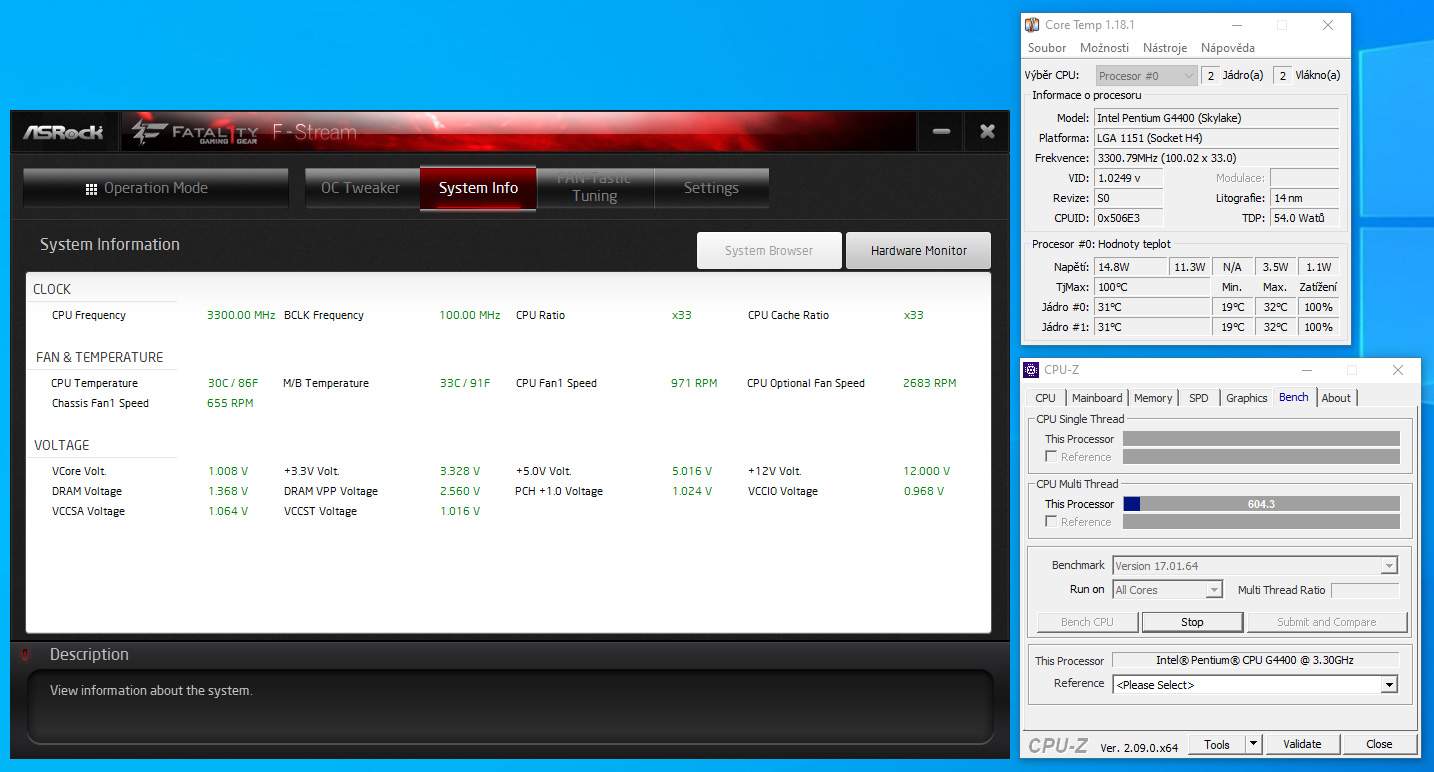
Task: Click the CPU-Z title icon
Action: (1031, 370)
